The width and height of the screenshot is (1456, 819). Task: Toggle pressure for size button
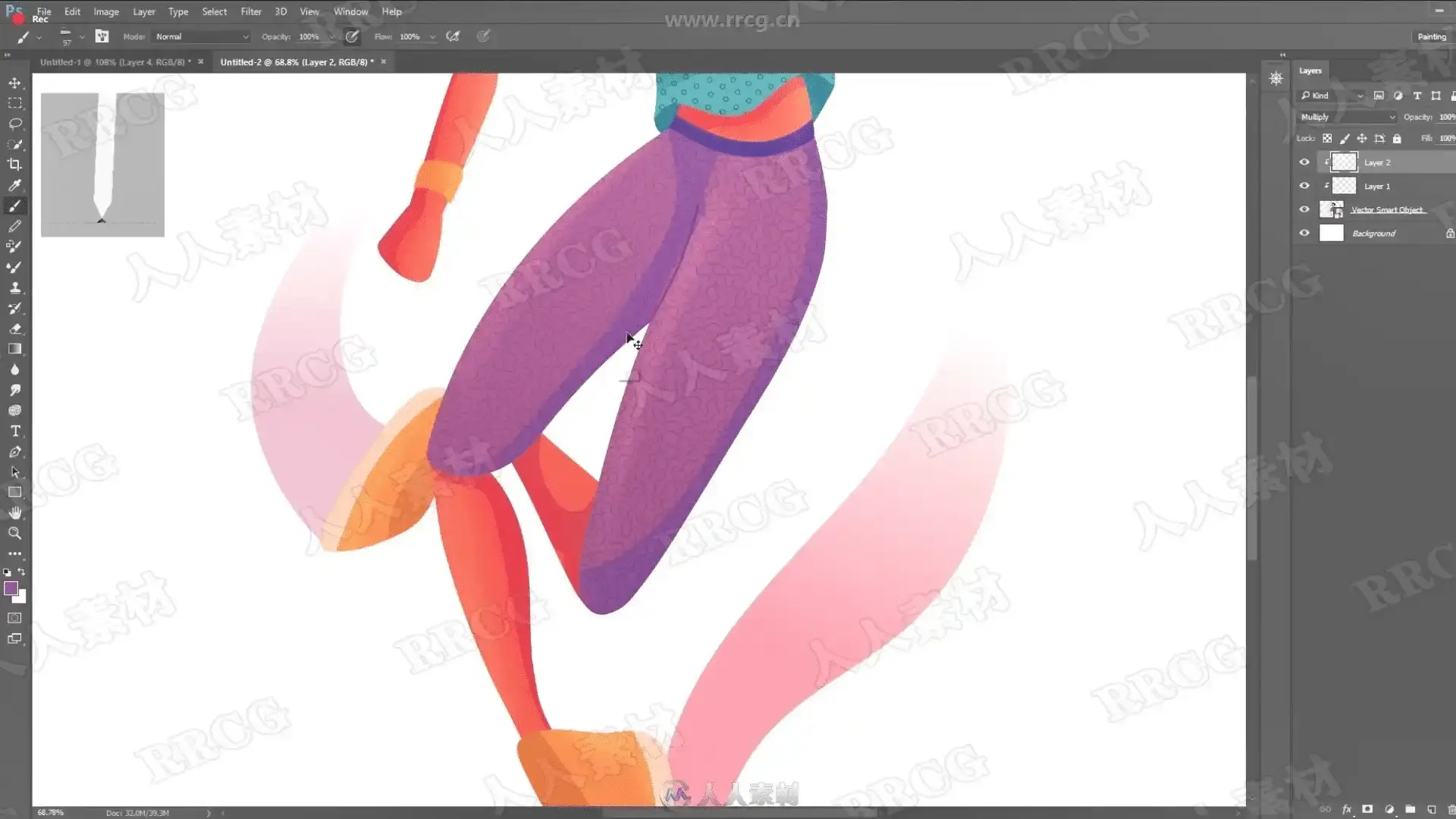tap(483, 36)
